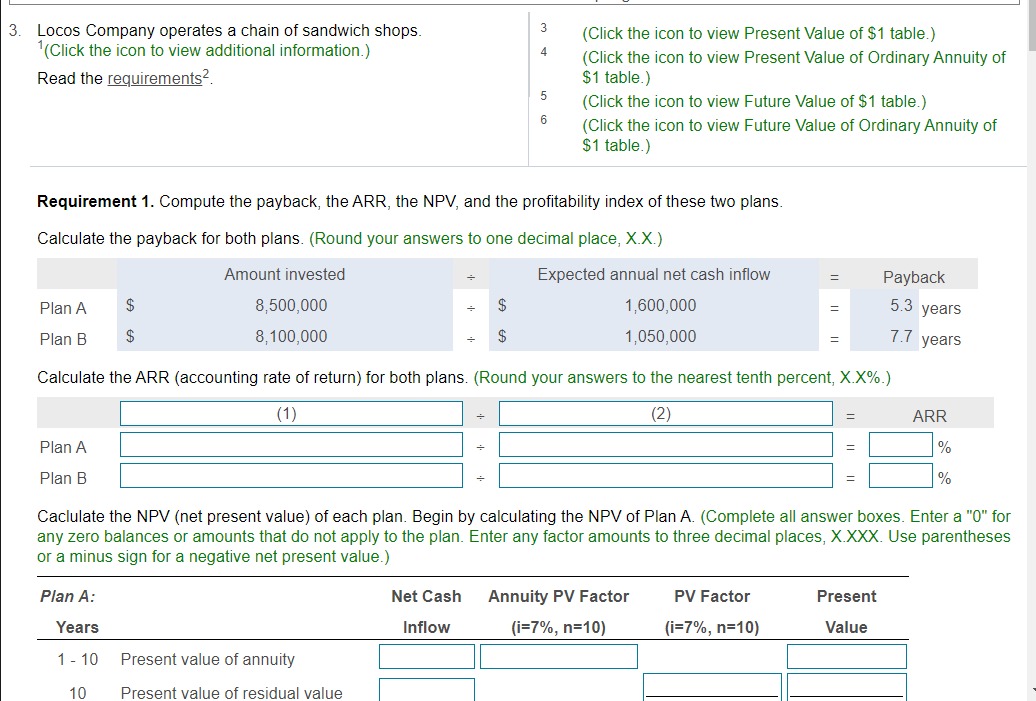This screenshot has width=1036, height=701.
Task: Click Net Cash Inflow box for annuity row
Action: [x=426, y=656]
